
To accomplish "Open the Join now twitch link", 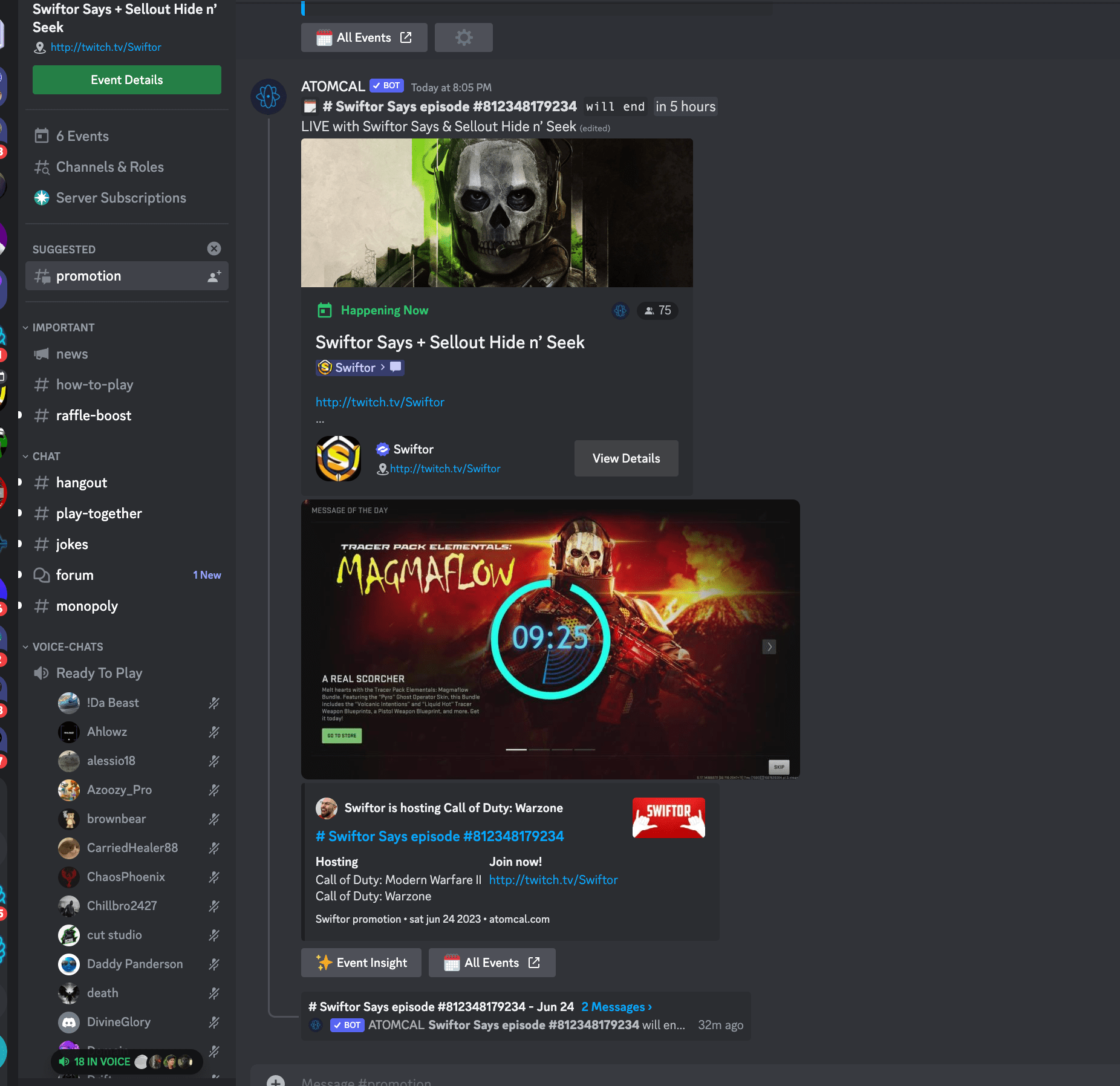I will point(553,880).
